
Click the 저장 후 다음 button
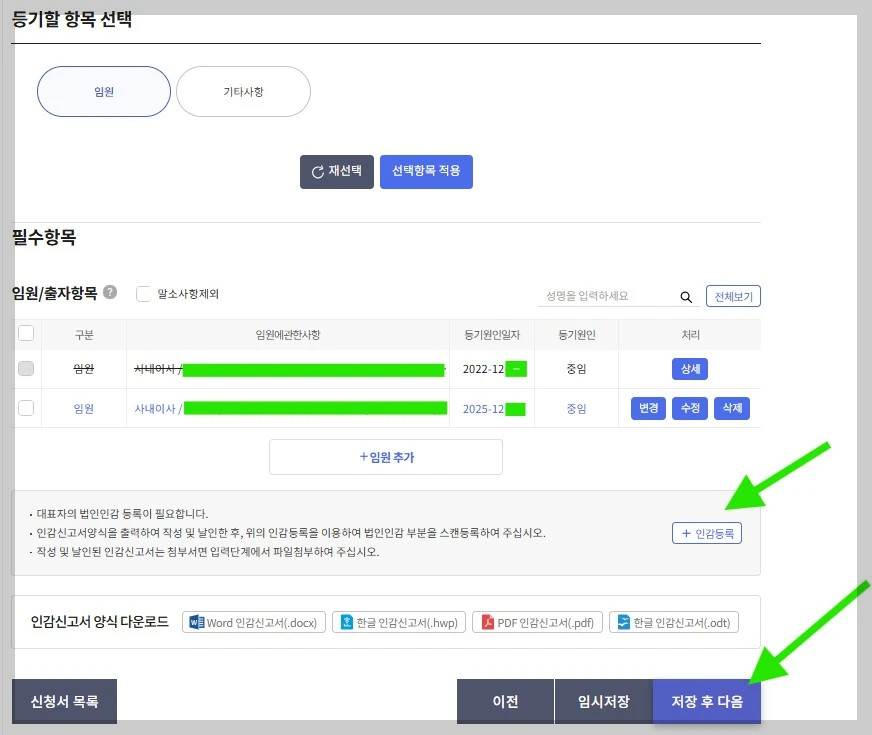click(707, 702)
